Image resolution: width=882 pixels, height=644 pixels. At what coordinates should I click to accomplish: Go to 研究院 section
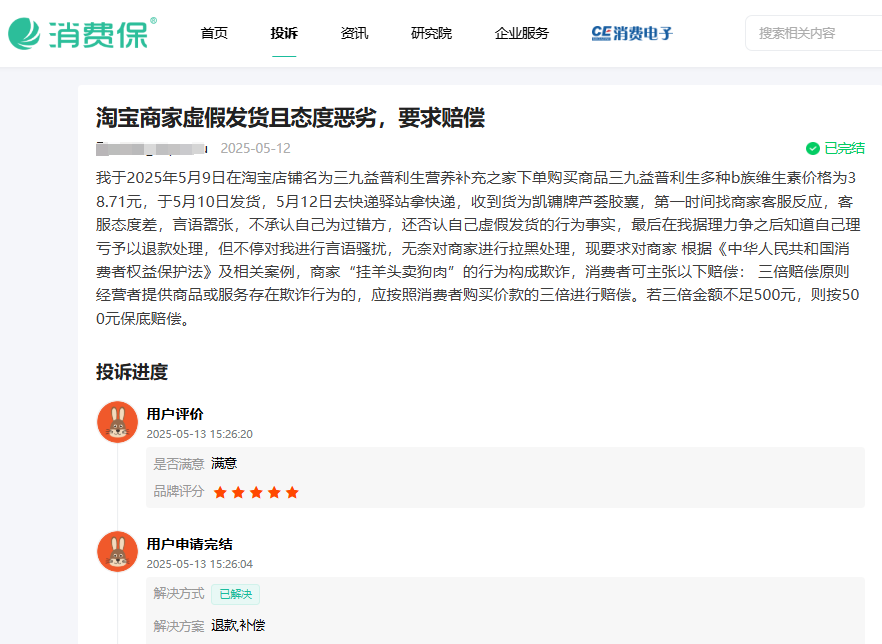point(431,33)
